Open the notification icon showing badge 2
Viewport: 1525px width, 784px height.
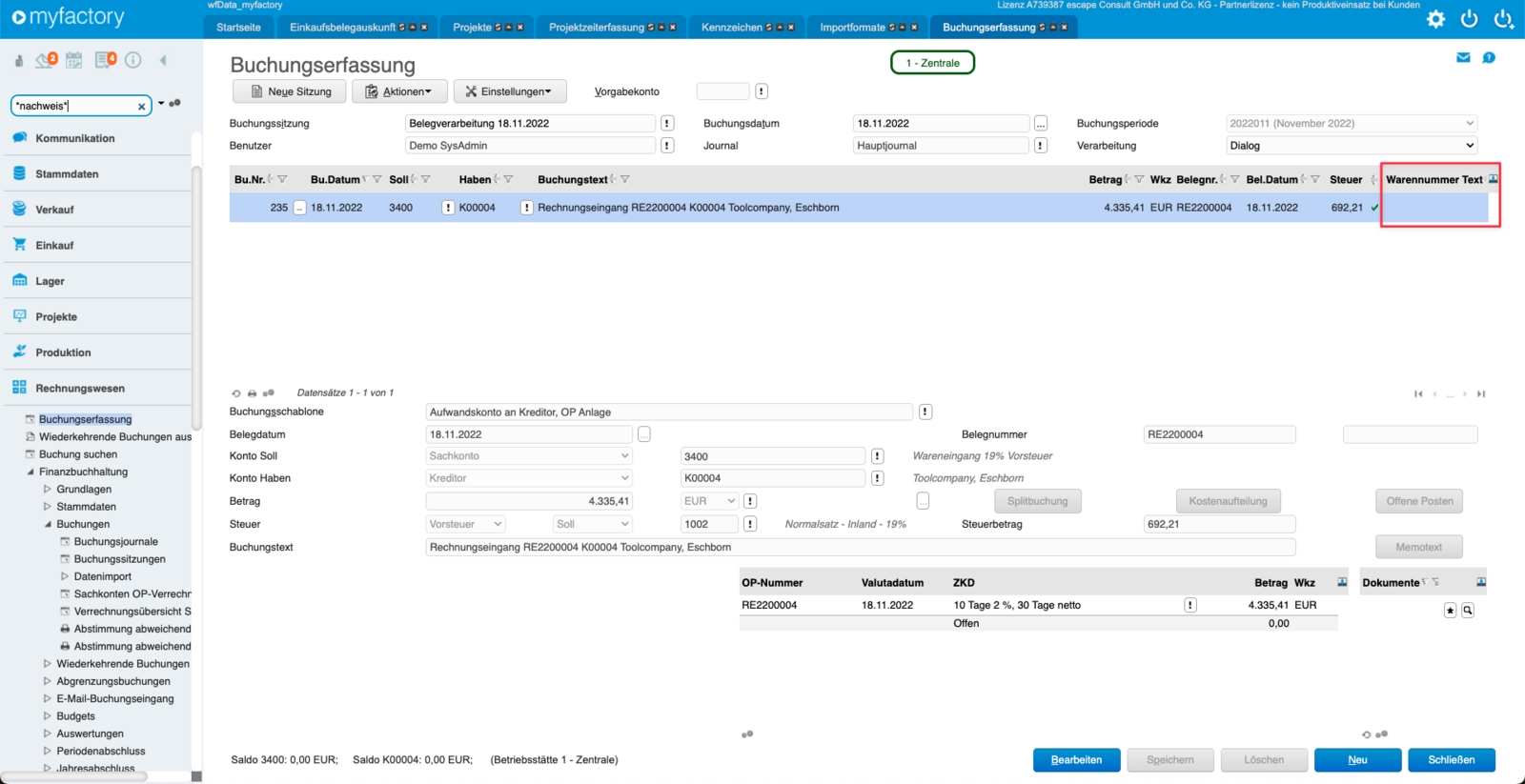point(46,60)
